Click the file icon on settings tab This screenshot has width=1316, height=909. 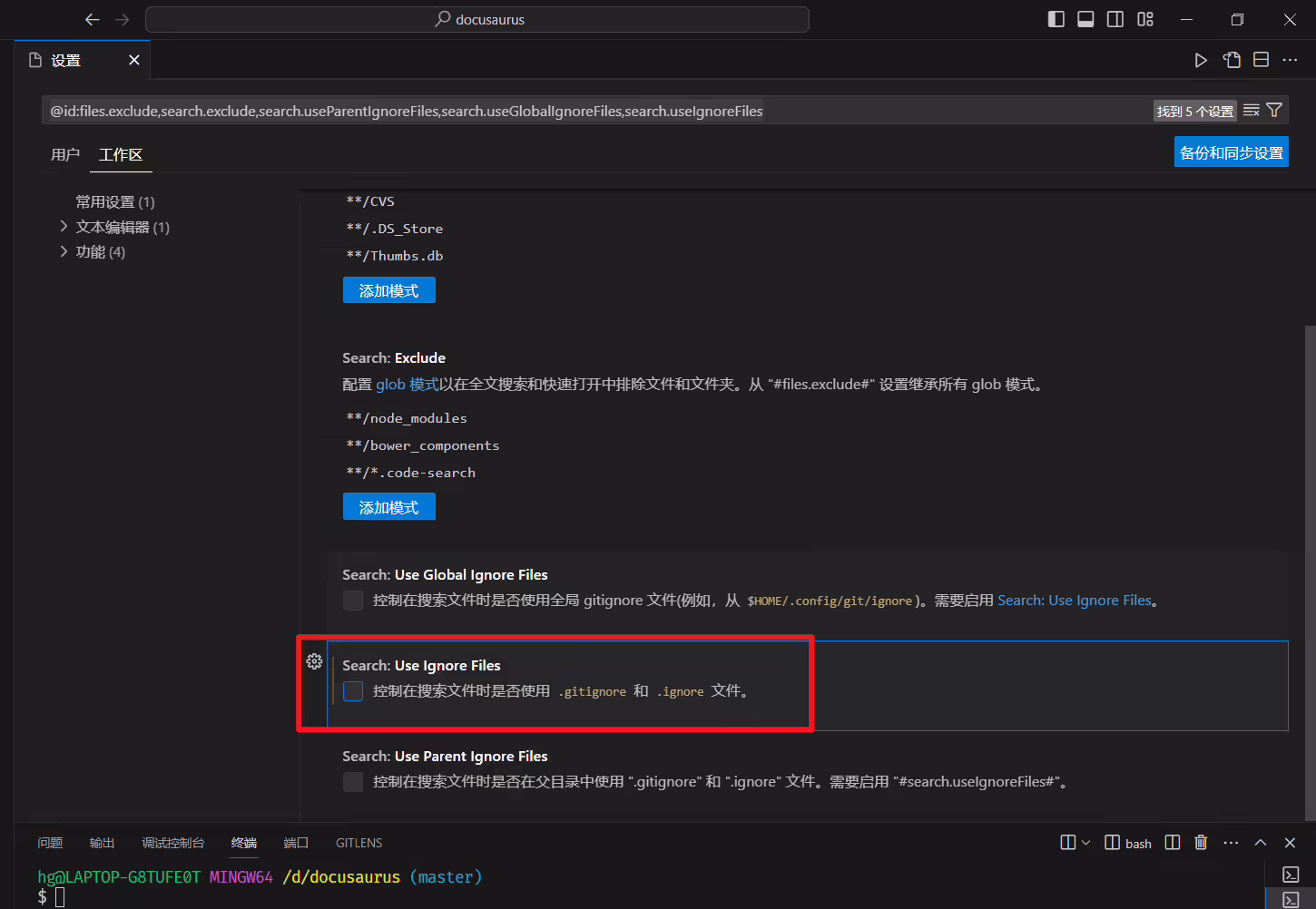pos(36,60)
